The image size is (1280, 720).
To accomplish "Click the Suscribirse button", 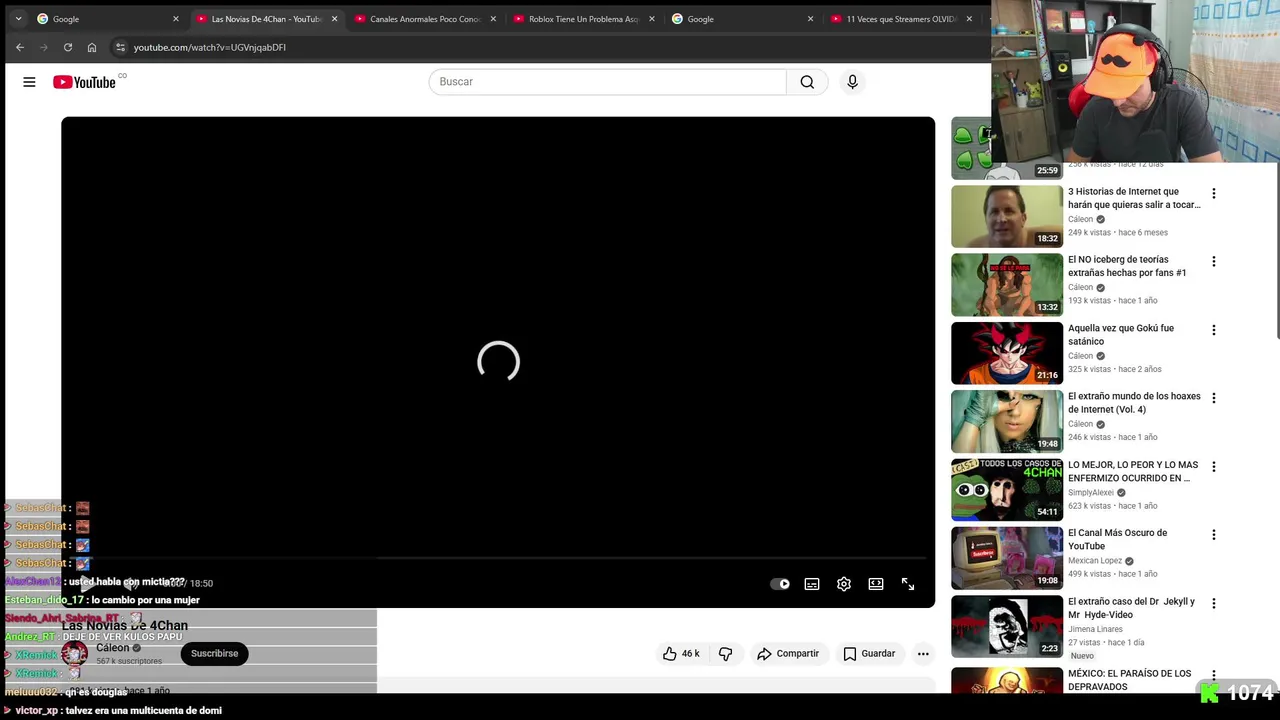I will point(214,654).
